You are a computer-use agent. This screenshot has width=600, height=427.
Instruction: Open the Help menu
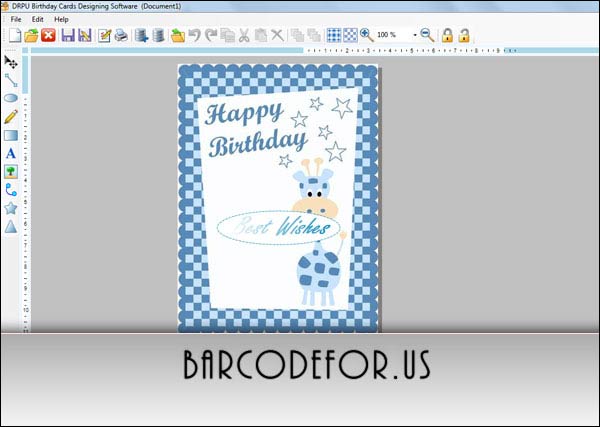click(62, 19)
